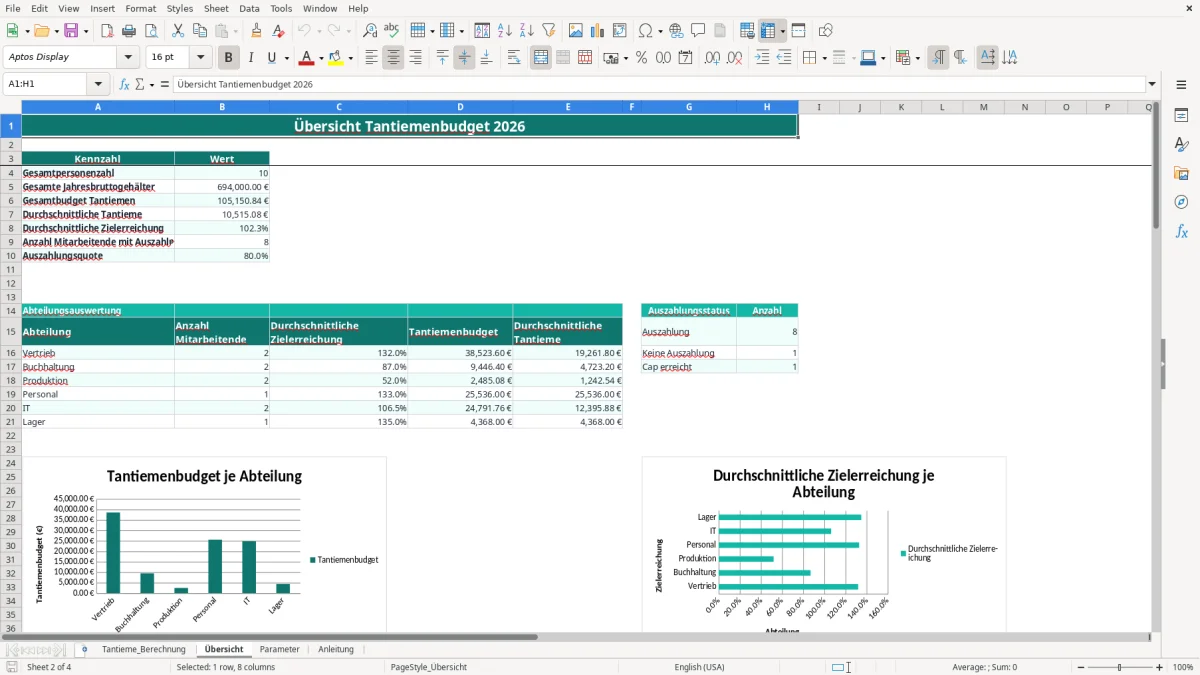Open the File menu
This screenshot has width=1200, height=675.
(12, 8)
